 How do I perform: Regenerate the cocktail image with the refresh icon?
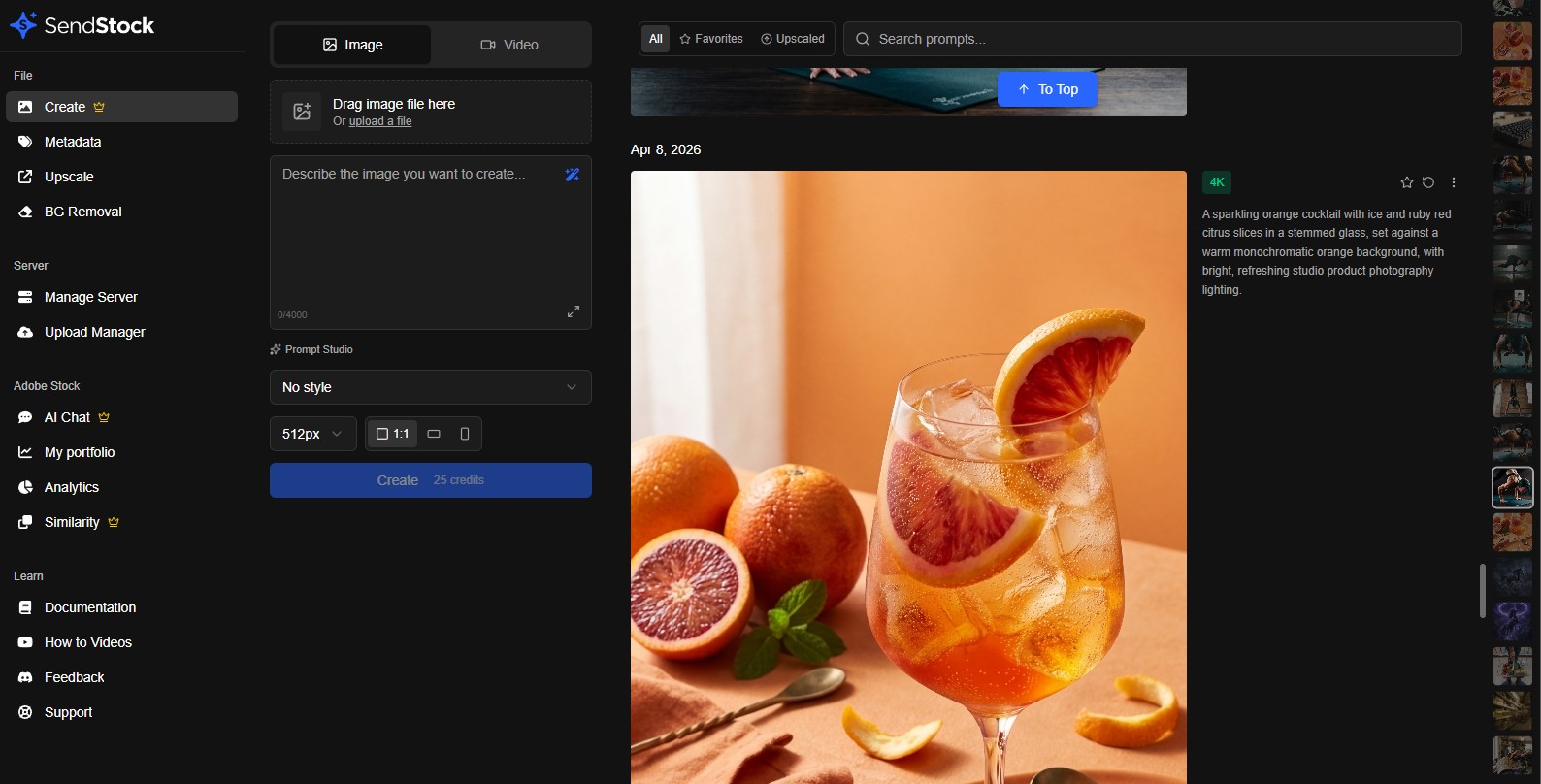point(1428,182)
